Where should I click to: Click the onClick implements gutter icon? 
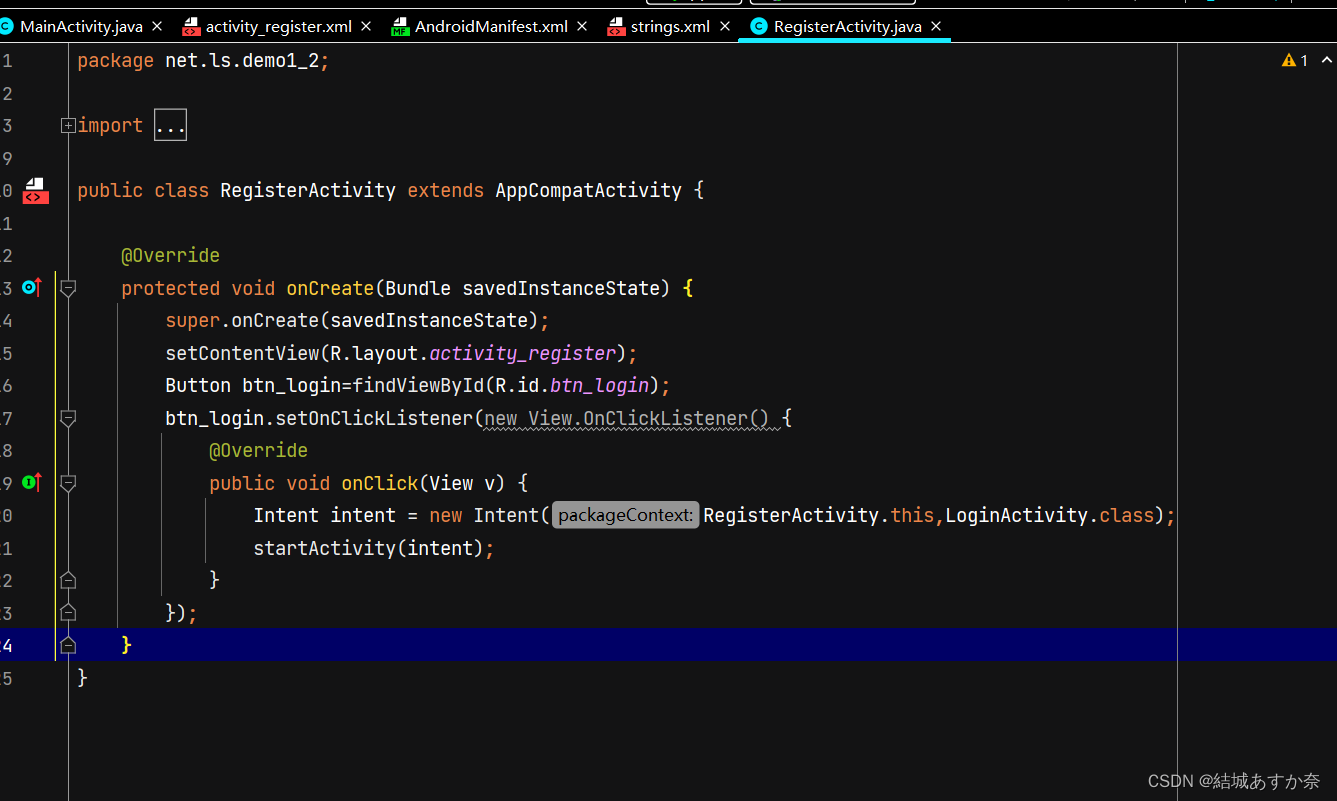click(x=32, y=483)
